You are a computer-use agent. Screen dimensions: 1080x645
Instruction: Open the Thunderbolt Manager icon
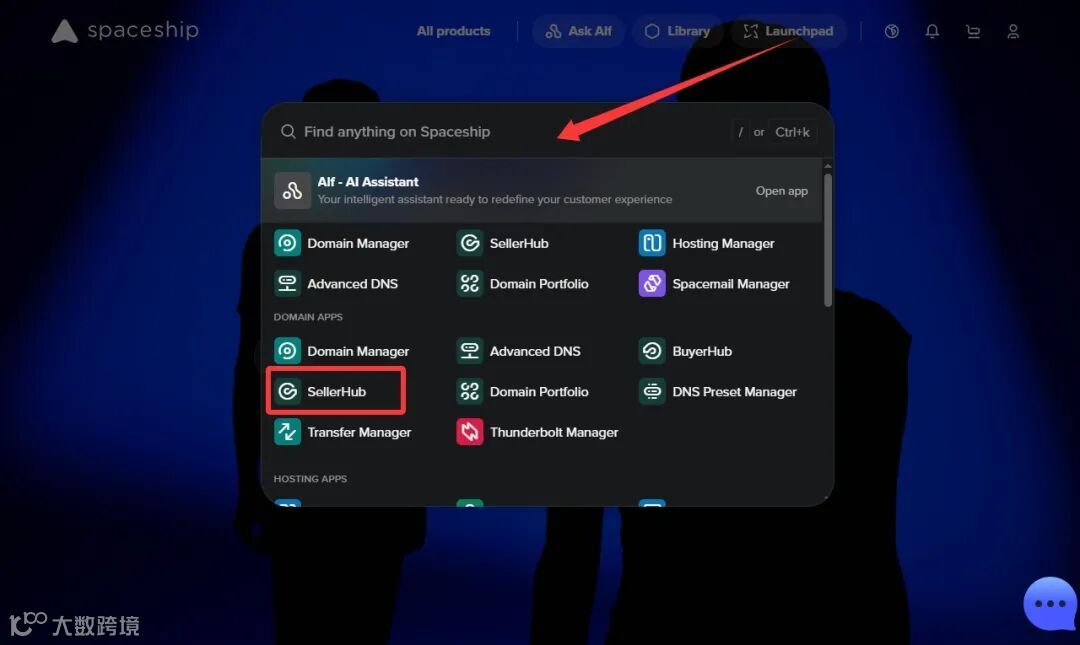coord(470,432)
